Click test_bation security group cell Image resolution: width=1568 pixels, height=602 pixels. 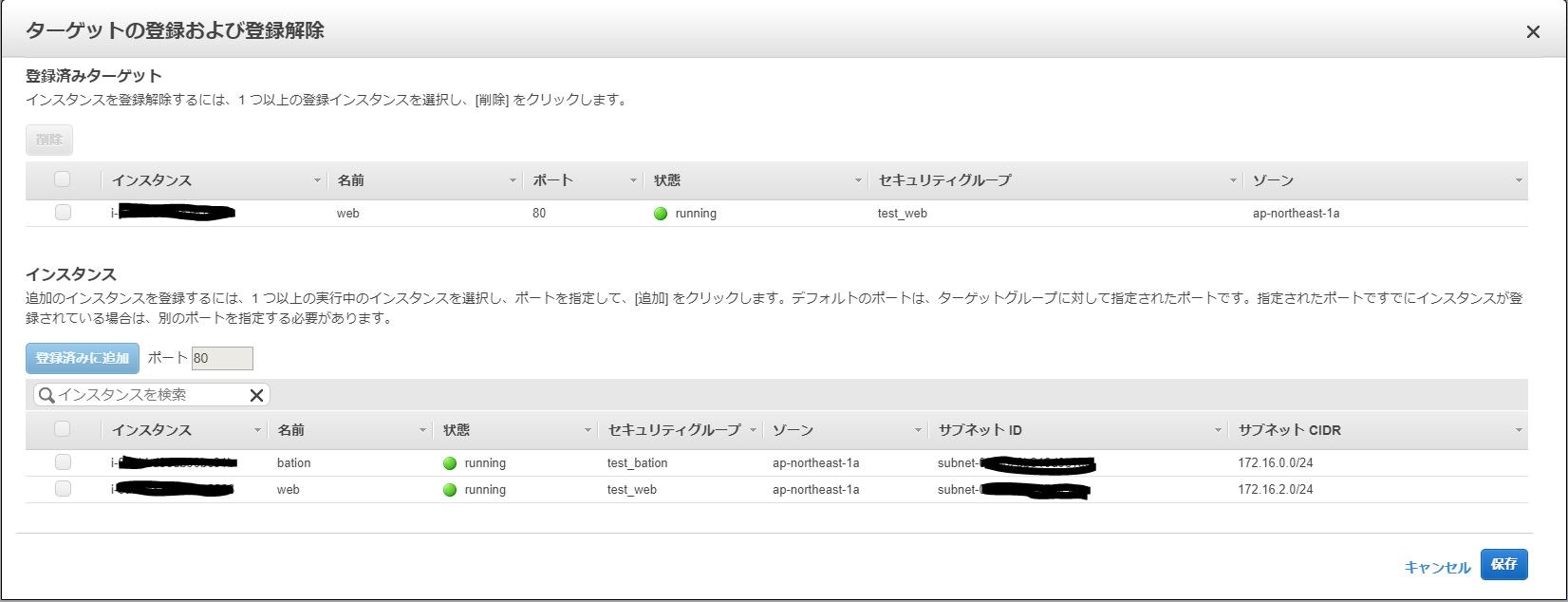(638, 463)
